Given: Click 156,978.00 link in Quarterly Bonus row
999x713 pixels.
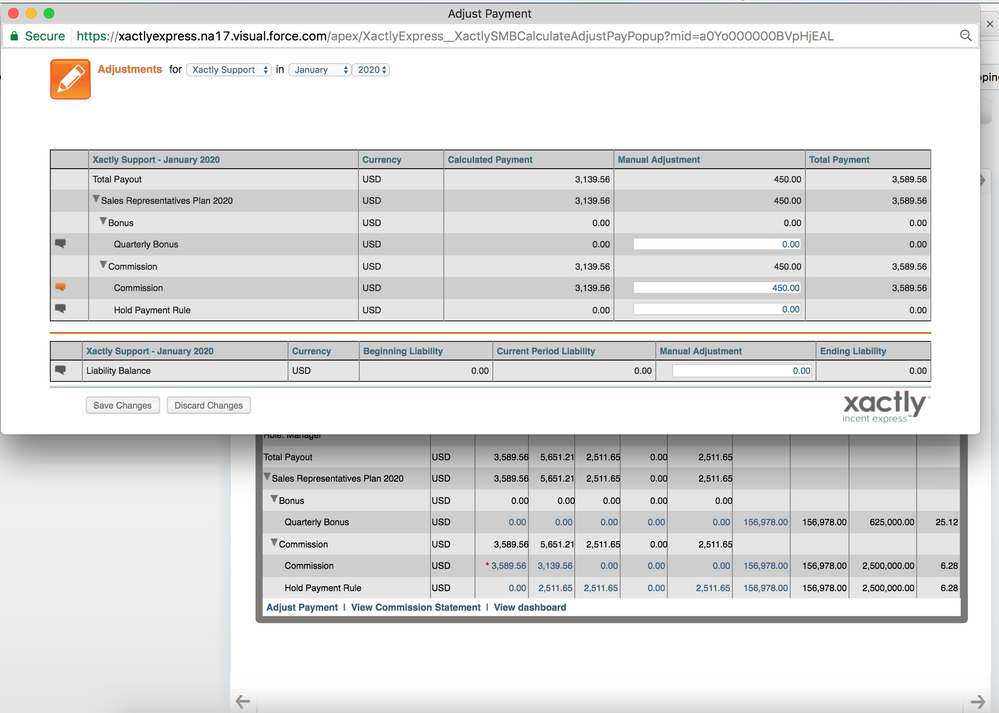Looking at the screenshot, I should pyautogui.click(x=766, y=522).
